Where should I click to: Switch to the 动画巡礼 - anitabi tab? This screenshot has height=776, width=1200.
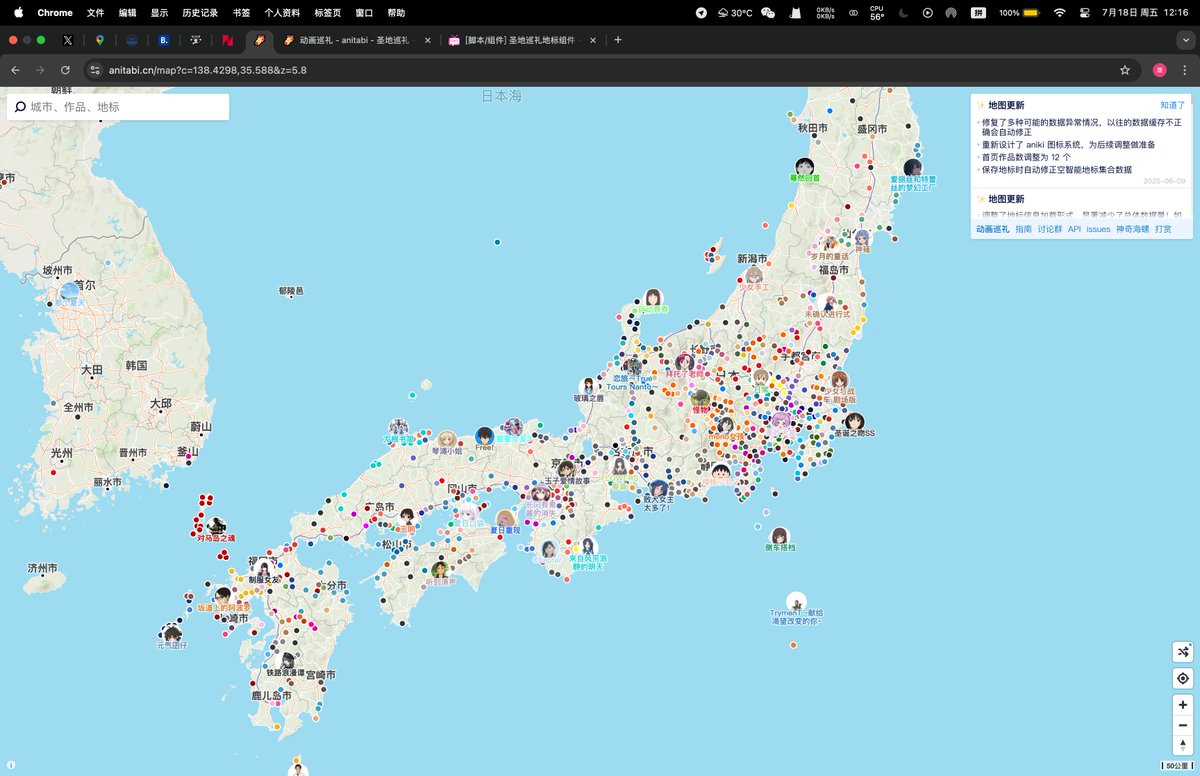(x=358, y=40)
